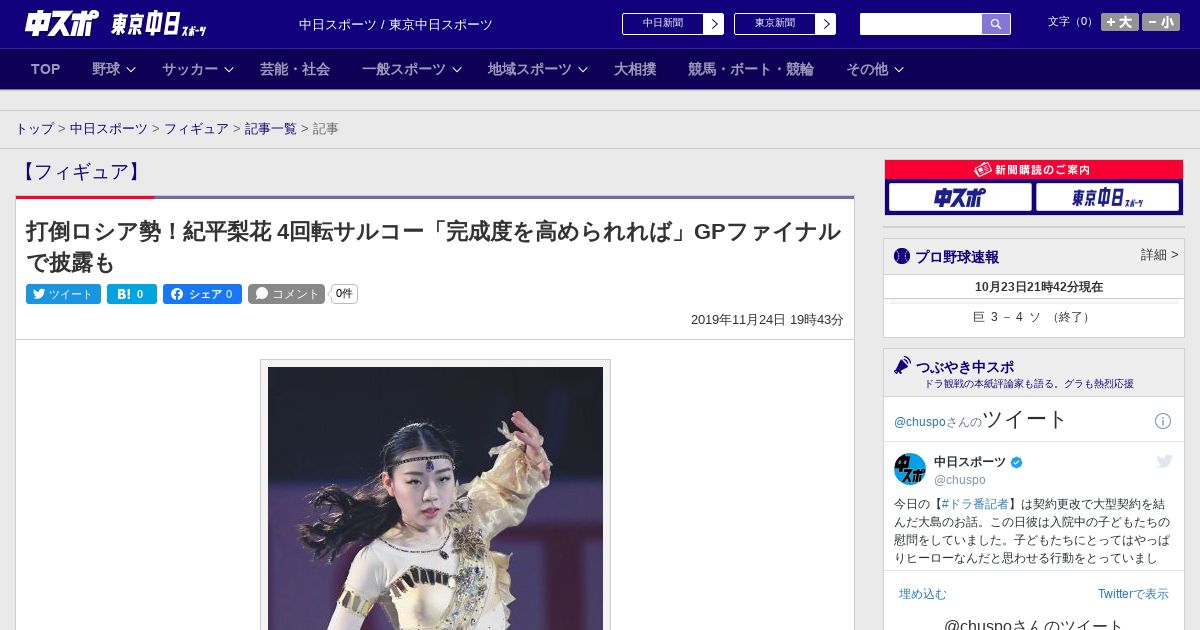This screenshot has width=1200, height=630.
Task: Expand the サッカー menu
Action: click(x=197, y=69)
